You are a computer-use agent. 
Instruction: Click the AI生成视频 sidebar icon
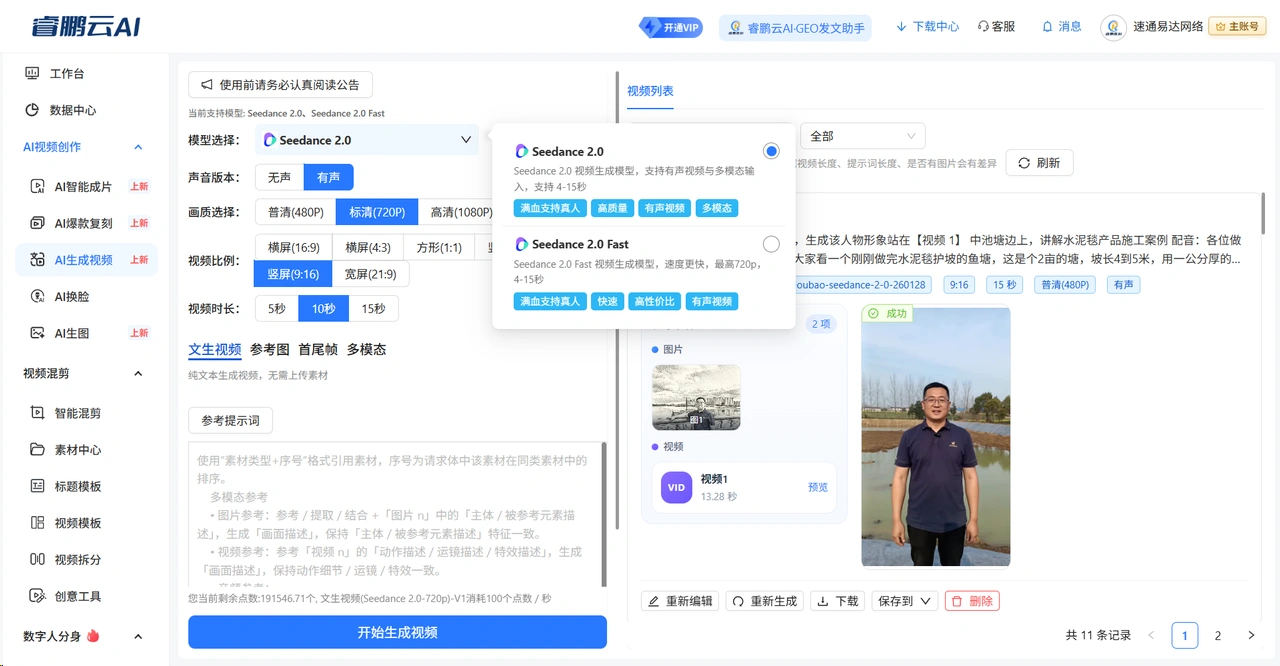pyautogui.click(x=37, y=260)
